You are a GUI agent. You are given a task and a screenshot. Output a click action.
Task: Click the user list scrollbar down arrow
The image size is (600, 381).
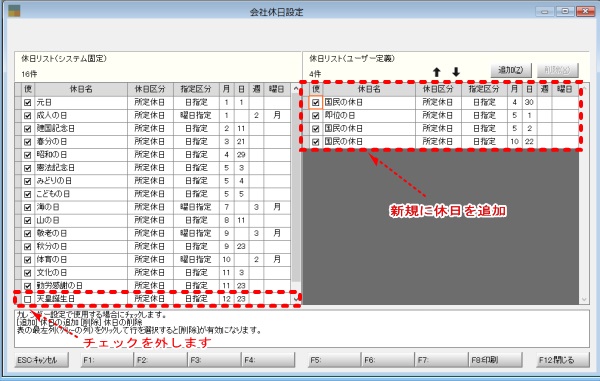(584, 300)
